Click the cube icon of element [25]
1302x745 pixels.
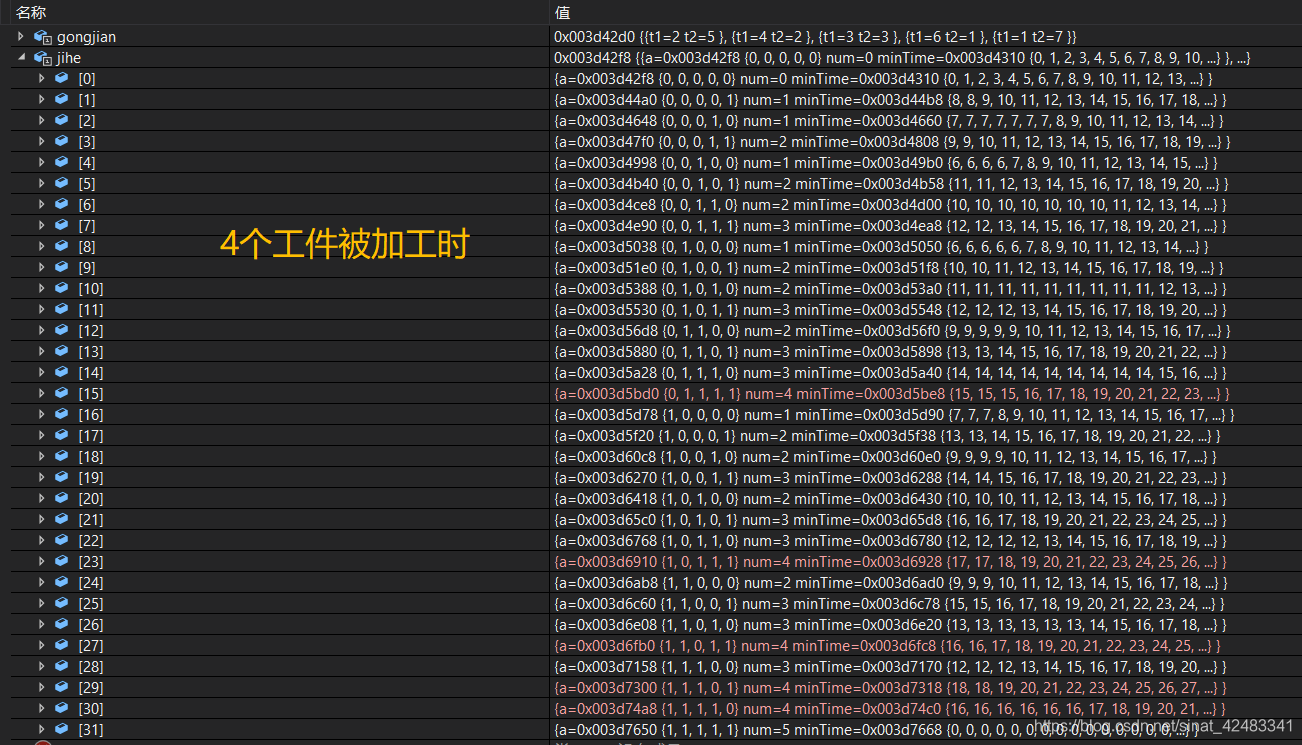click(x=61, y=603)
